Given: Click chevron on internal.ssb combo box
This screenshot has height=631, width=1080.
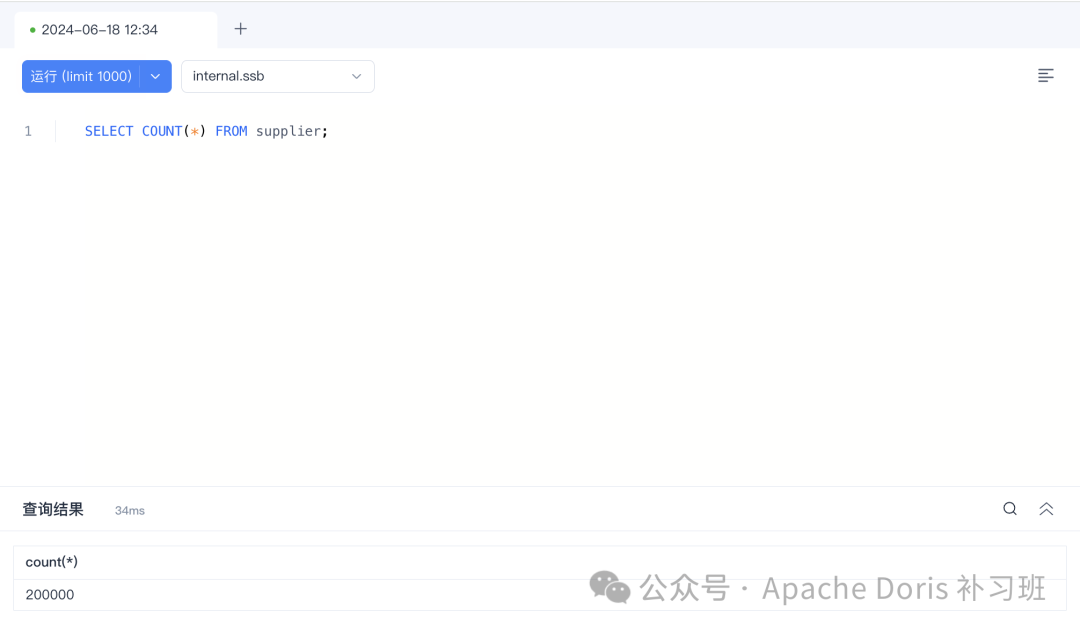Looking at the screenshot, I should (x=356, y=76).
